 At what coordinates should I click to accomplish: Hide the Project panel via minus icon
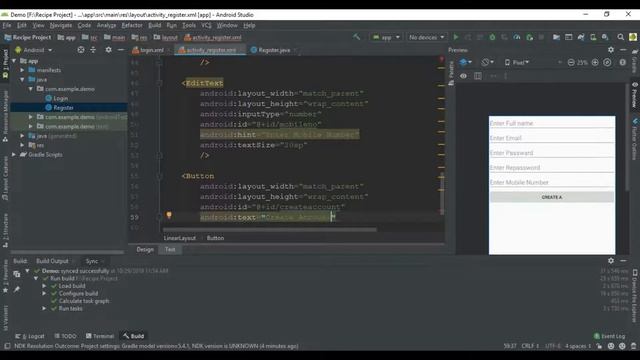120,50
